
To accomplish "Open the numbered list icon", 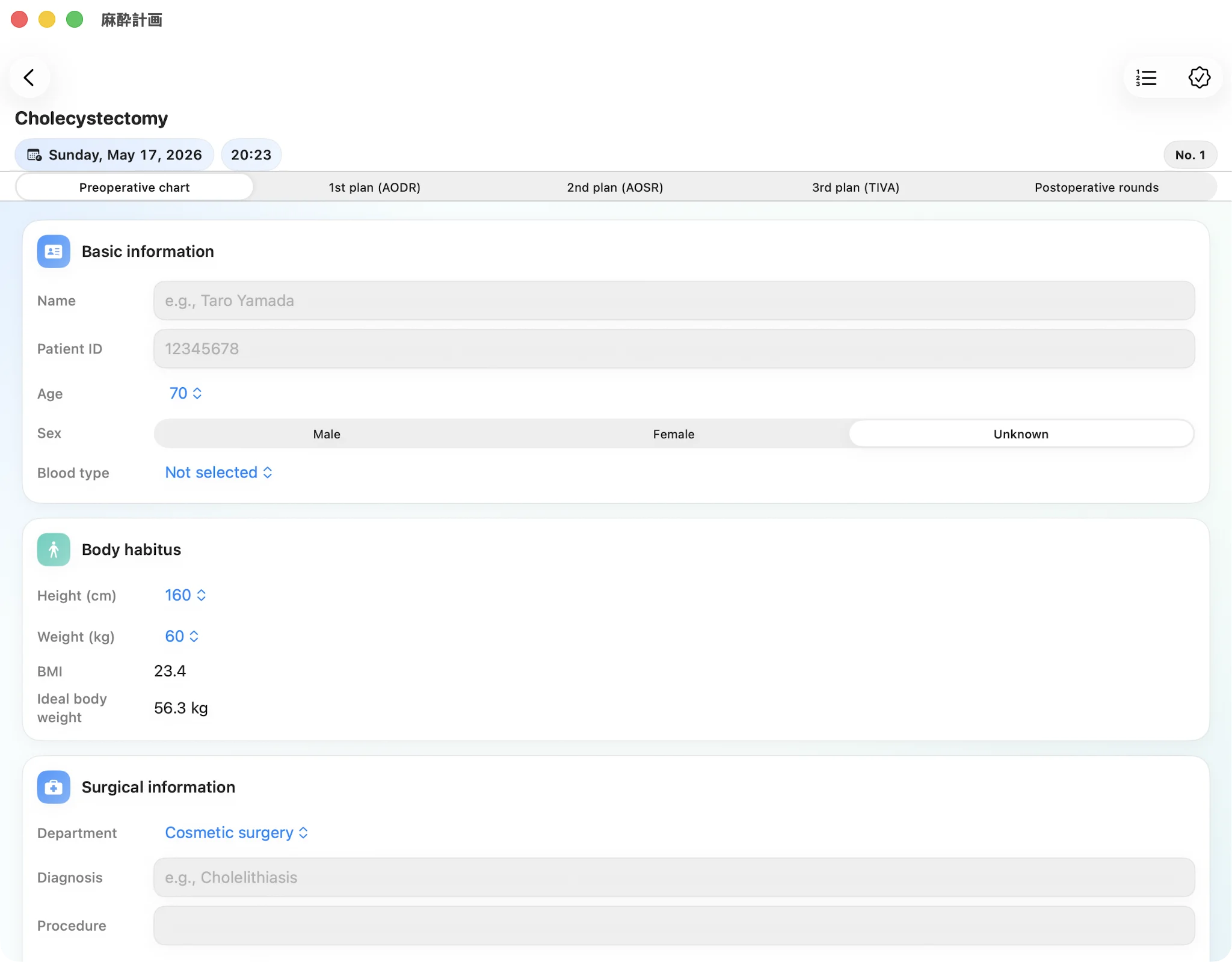I will pyautogui.click(x=1147, y=78).
